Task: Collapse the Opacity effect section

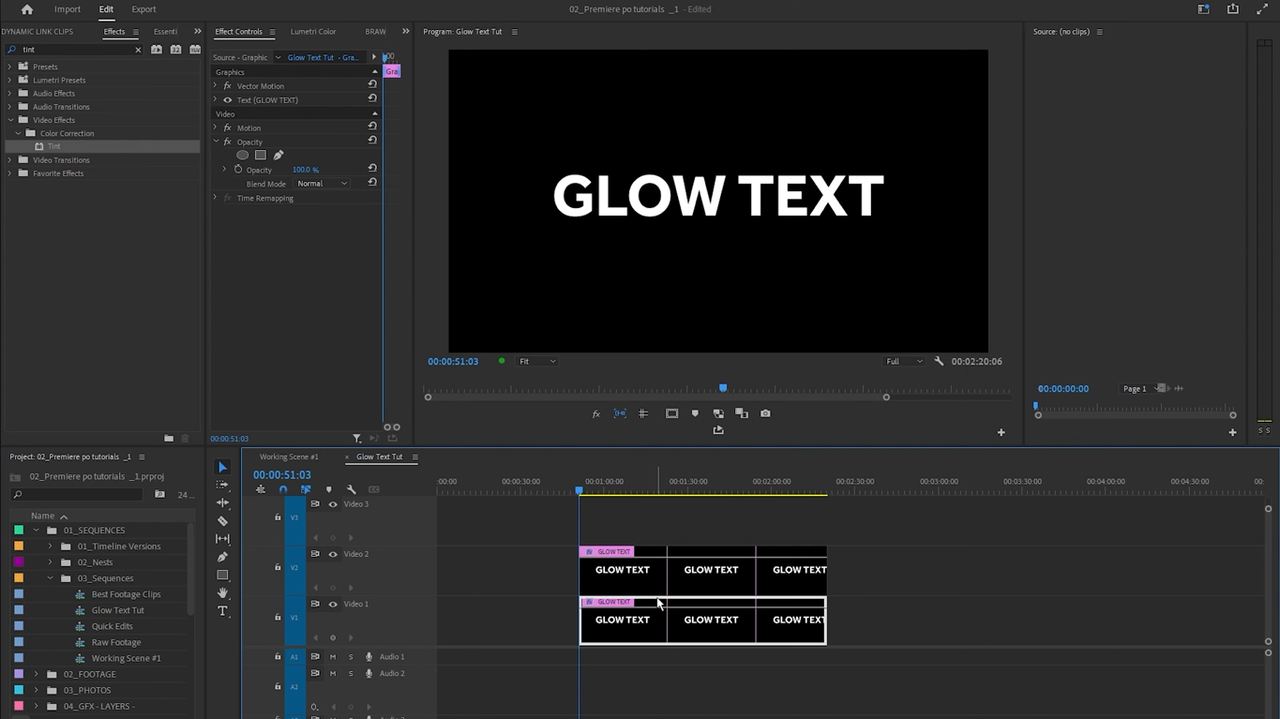Action: click(x=215, y=141)
